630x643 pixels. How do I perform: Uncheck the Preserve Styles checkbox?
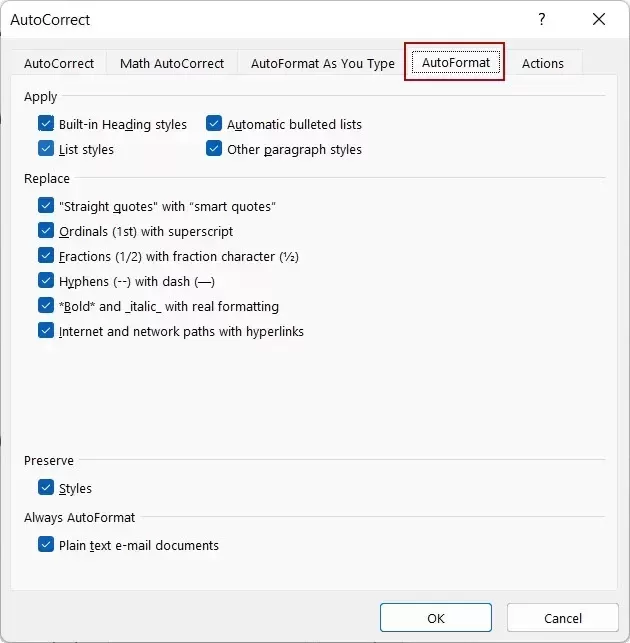pos(46,488)
